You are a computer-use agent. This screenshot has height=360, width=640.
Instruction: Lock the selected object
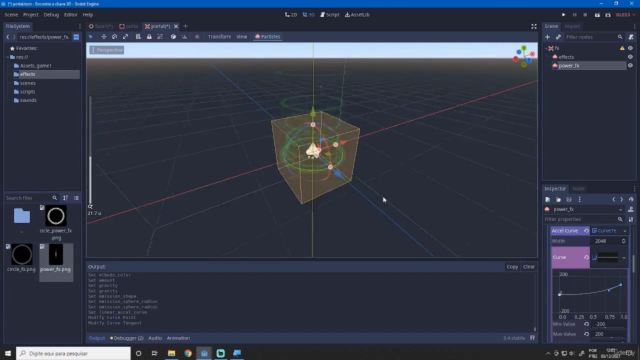click(x=149, y=37)
